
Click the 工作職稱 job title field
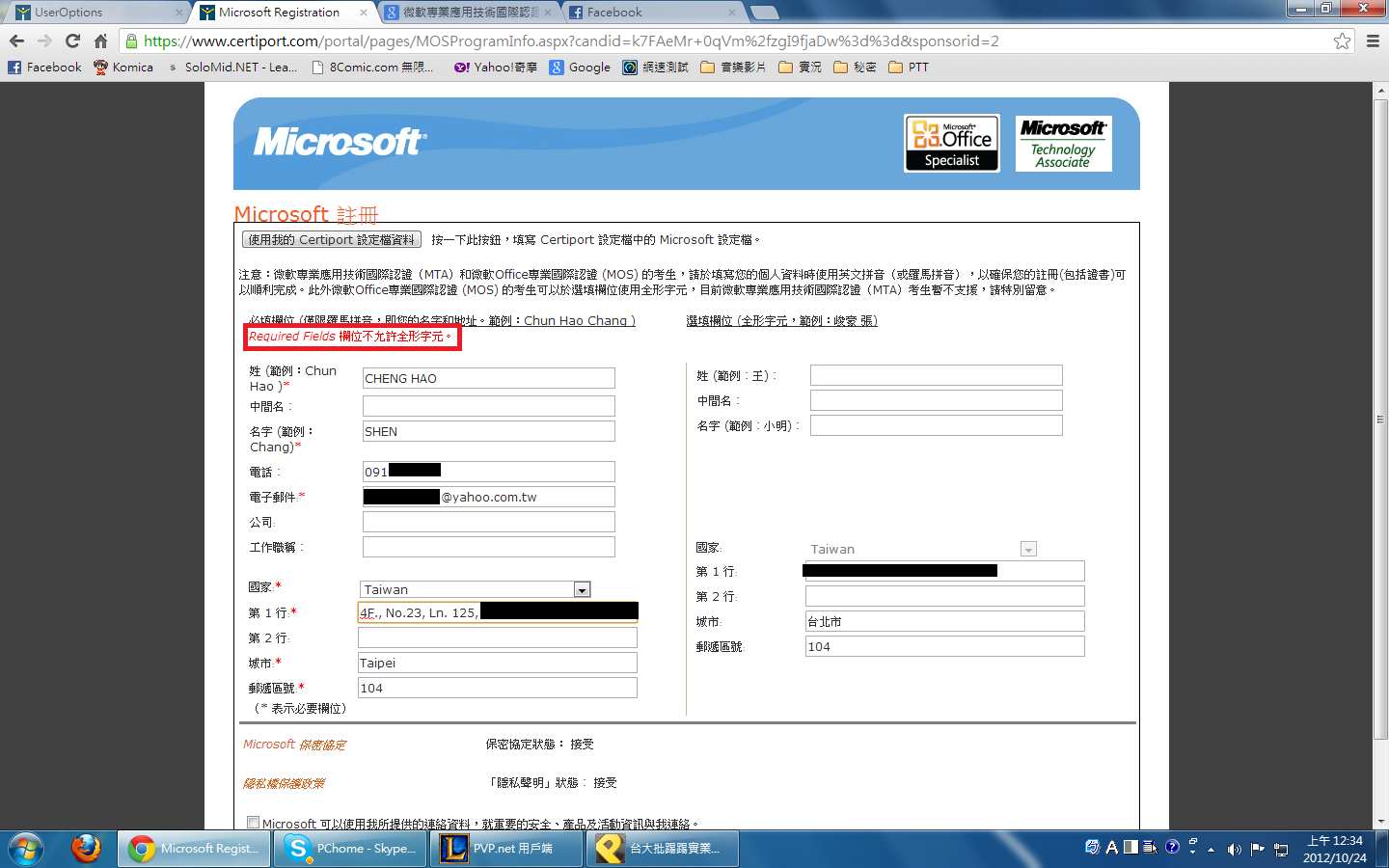[489, 547]
